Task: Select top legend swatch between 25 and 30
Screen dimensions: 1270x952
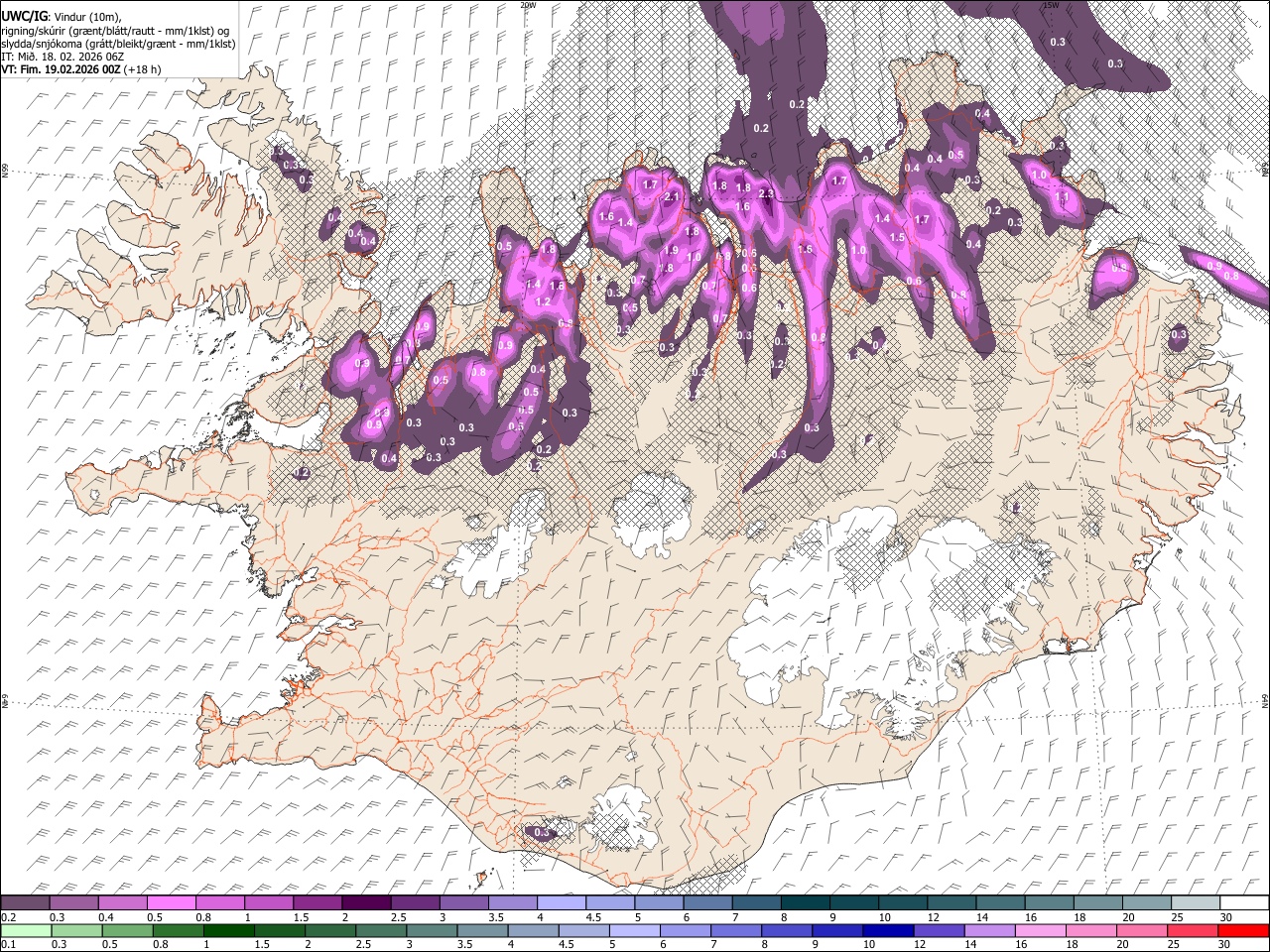Action: [1197, 903]
